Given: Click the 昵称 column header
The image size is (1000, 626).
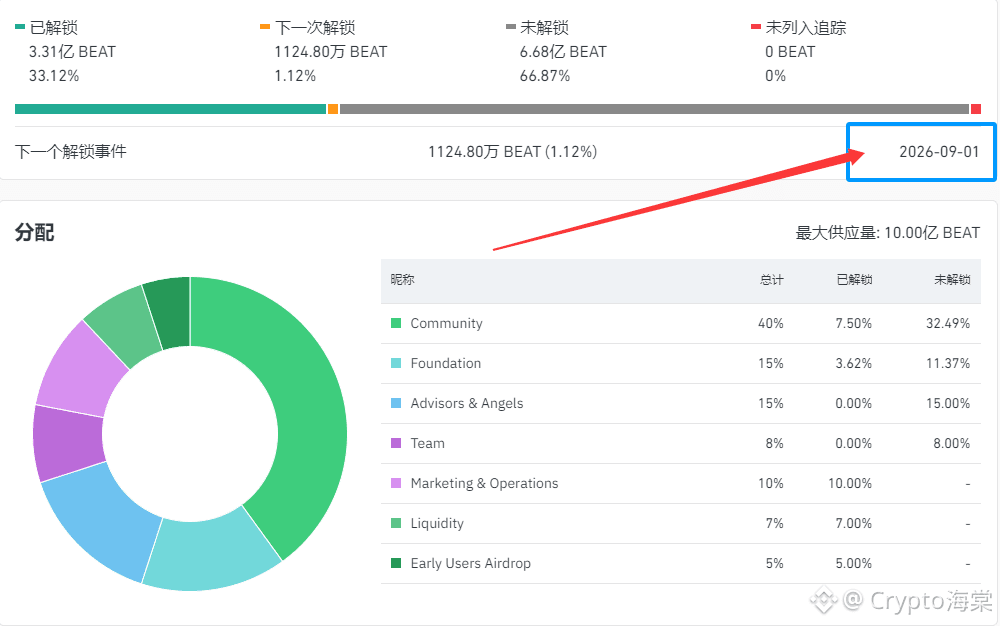Looking at the screenshot, I should point(402,279).
